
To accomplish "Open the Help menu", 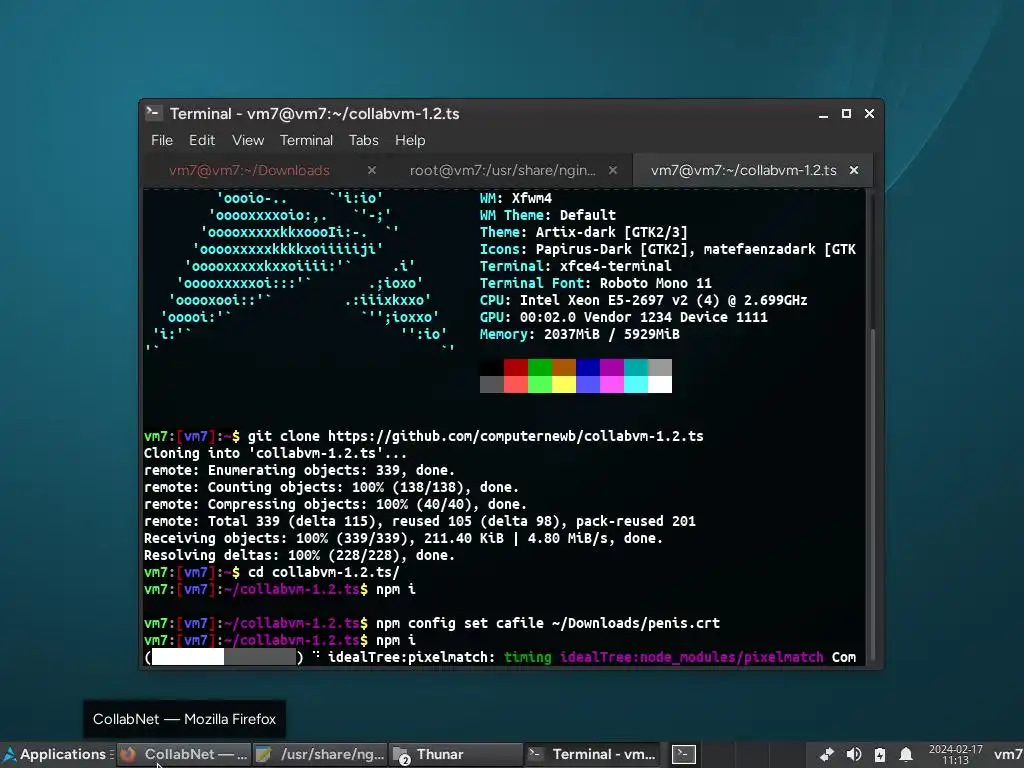I will point(409,140).
